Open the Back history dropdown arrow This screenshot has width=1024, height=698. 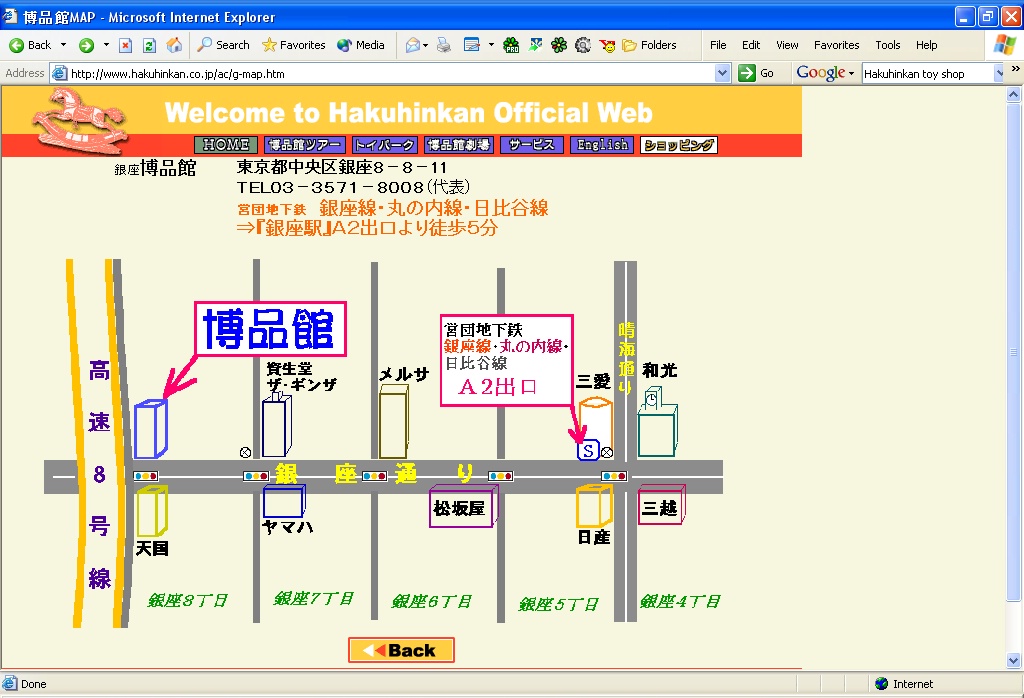(63, 45)
